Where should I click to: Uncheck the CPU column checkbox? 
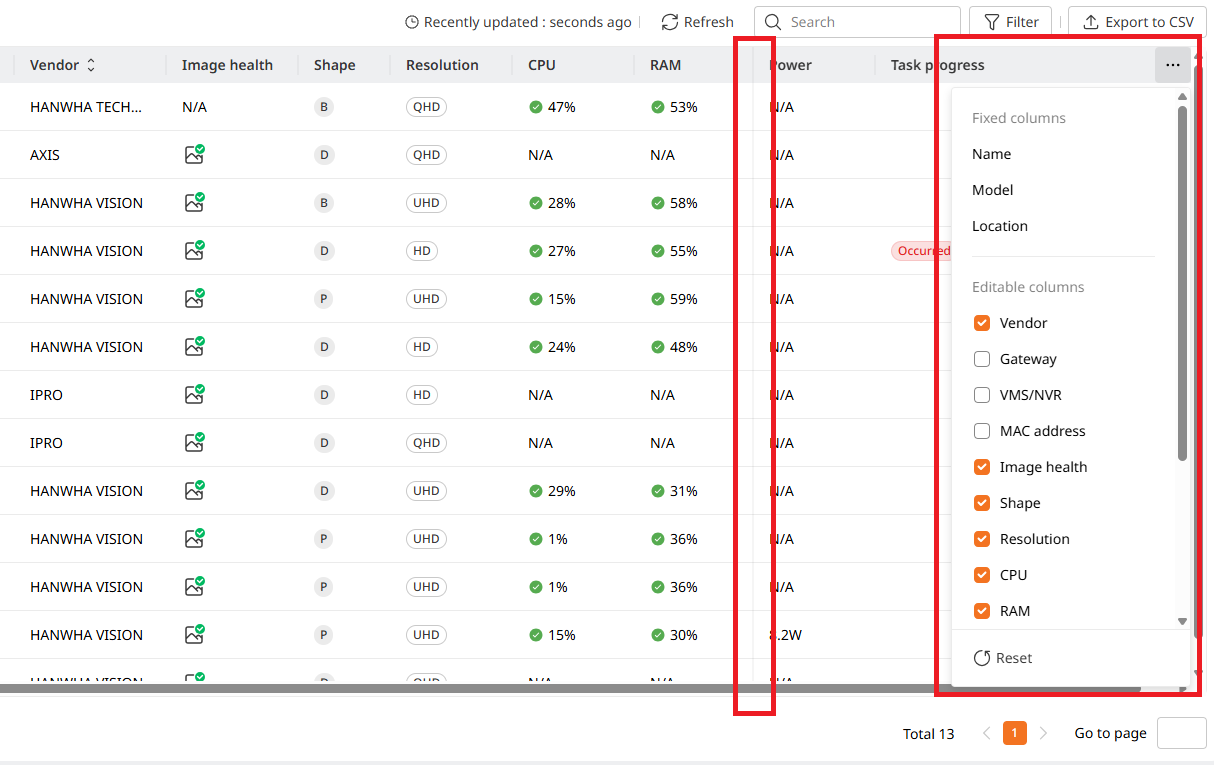[x=982, y=575]
